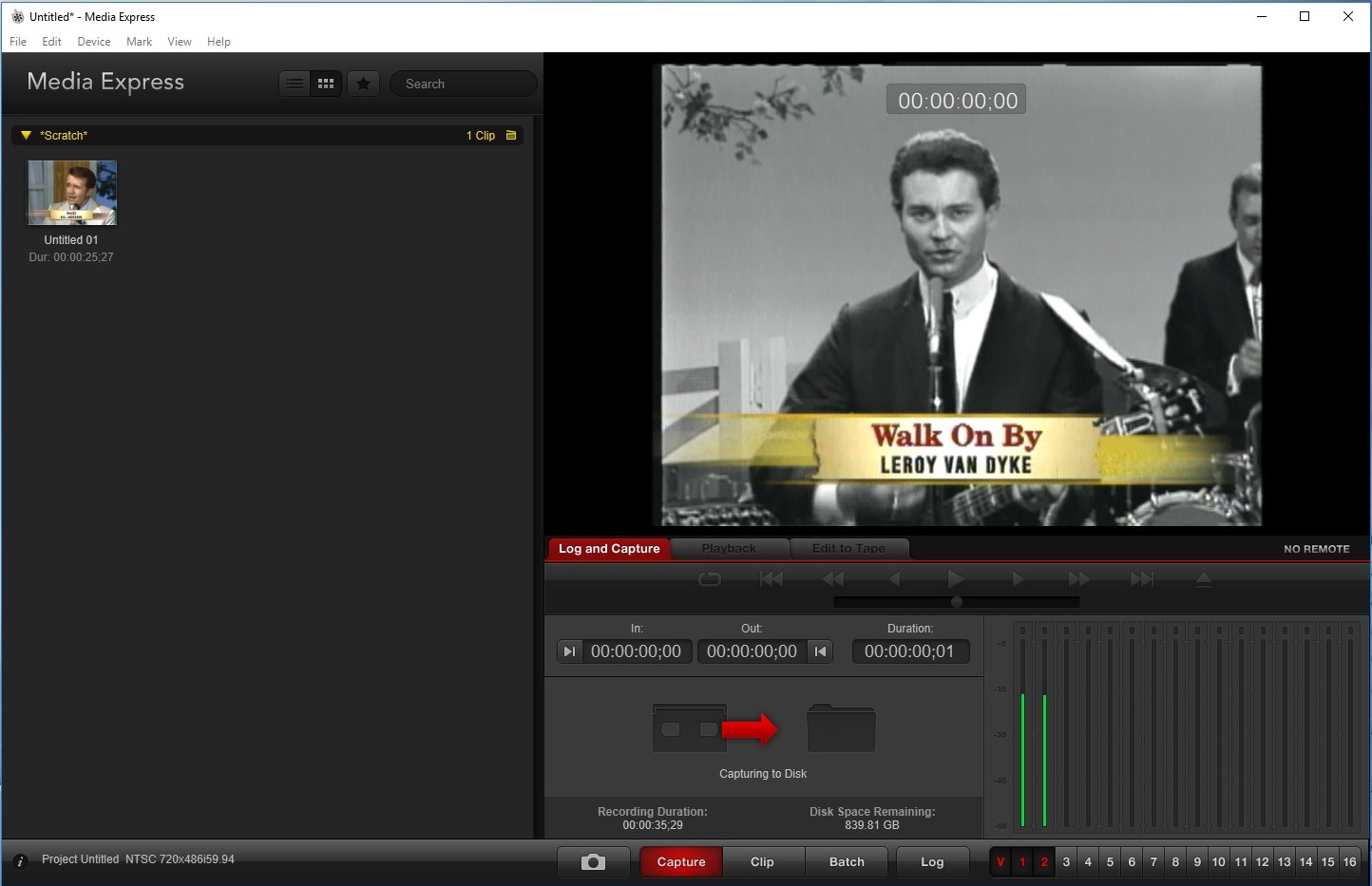
Task: Toggle audio channel 2
Action: 1044,862
